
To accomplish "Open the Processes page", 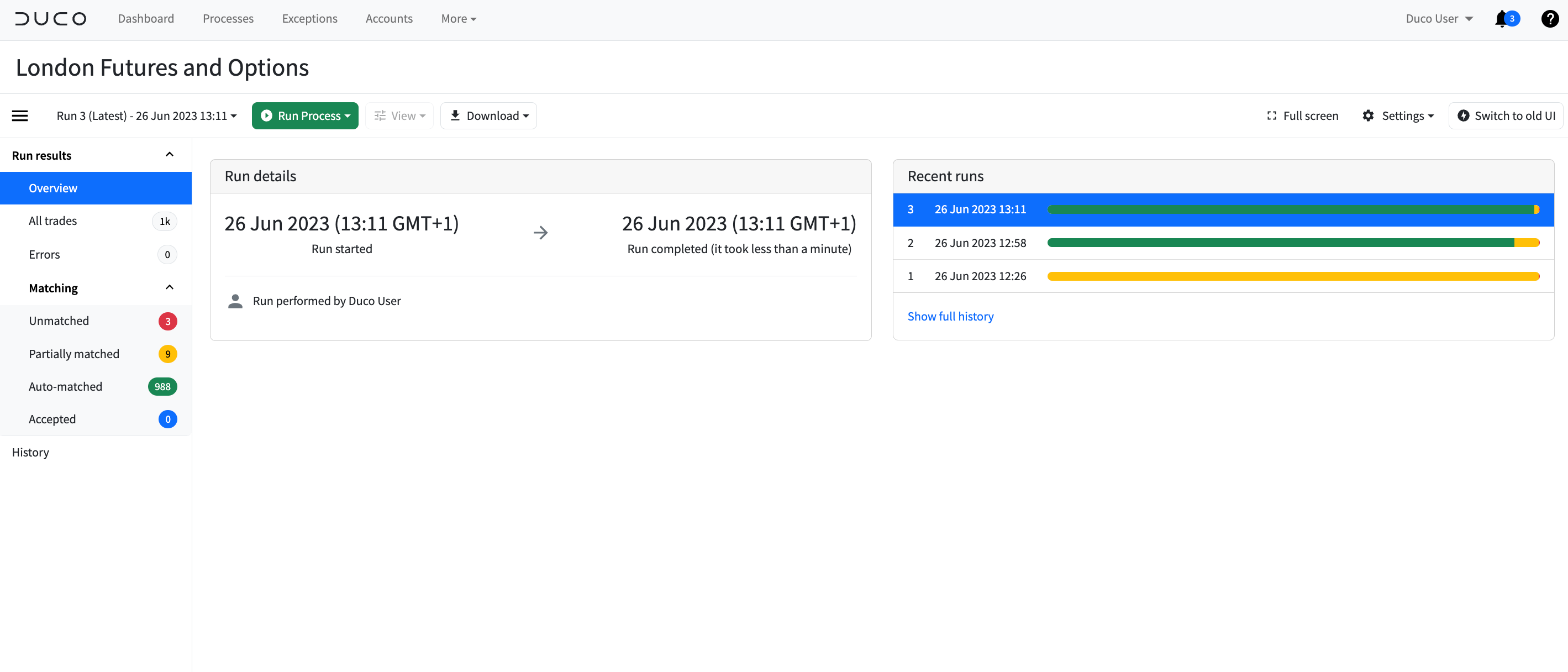I will point(228,18).
